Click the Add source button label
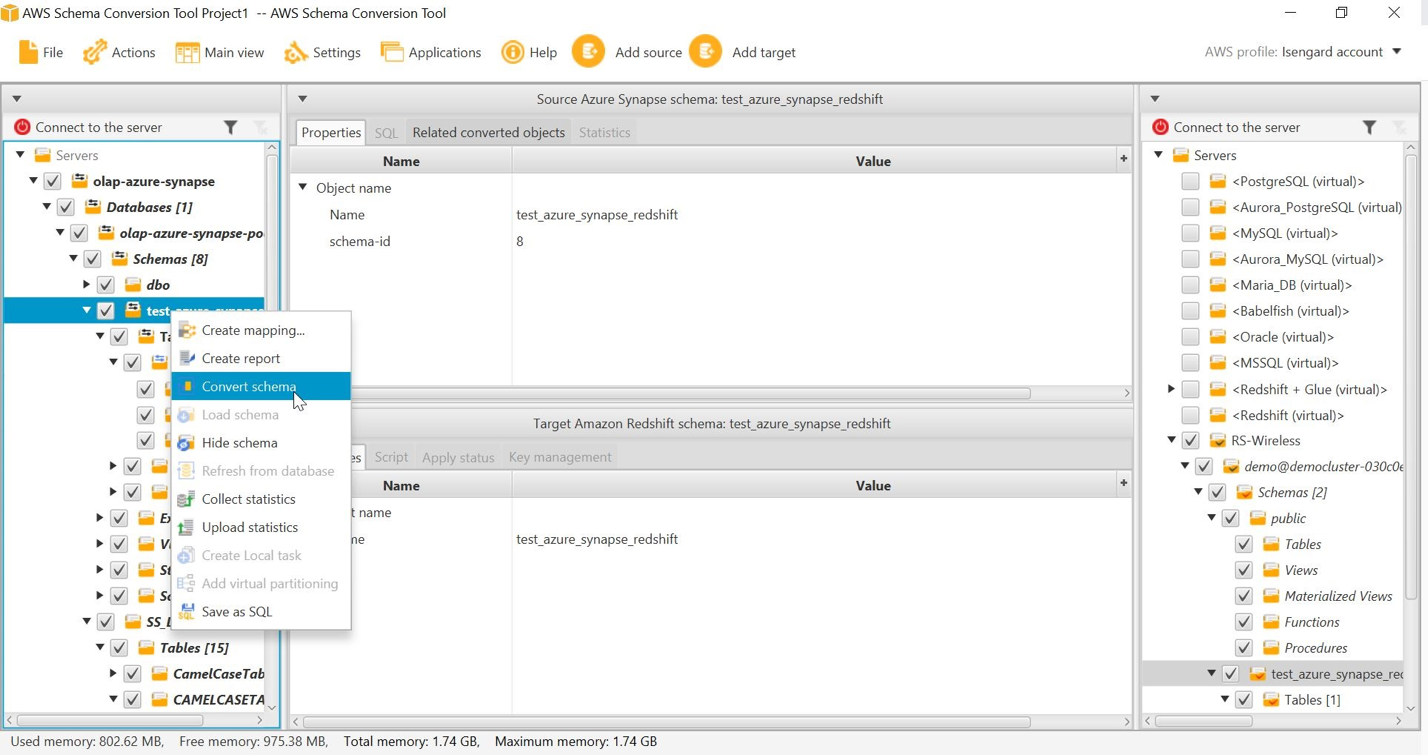The height and width of the screenshot is (755, 1428). point(648,52)
